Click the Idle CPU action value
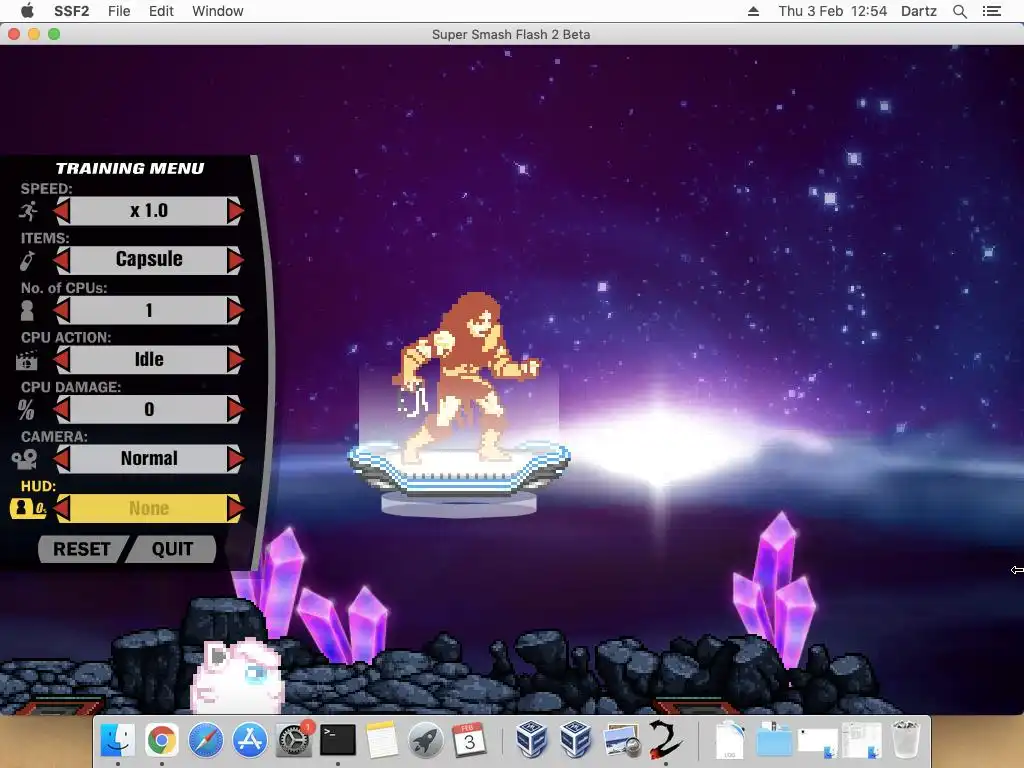Screen dimensions: 1024x768 (x=149, y=359)
